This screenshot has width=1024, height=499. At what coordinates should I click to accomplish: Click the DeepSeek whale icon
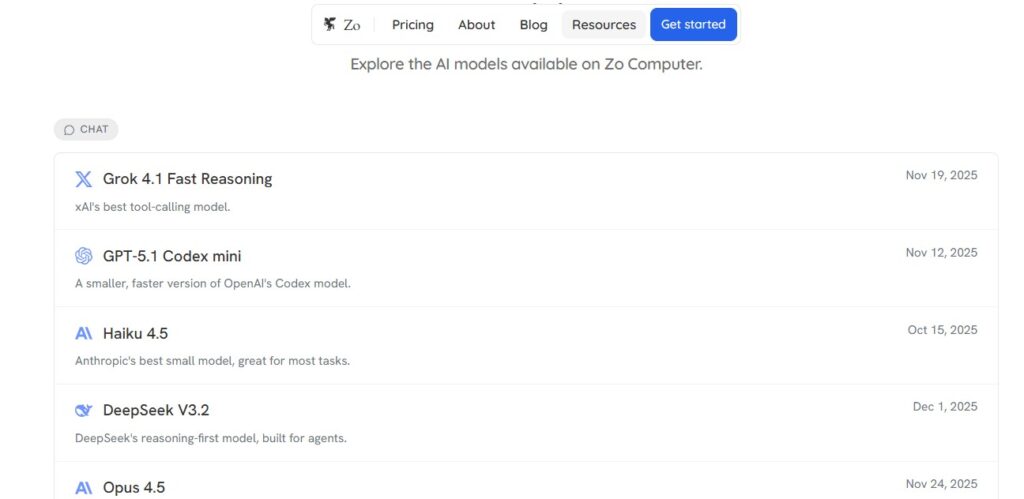84,410
